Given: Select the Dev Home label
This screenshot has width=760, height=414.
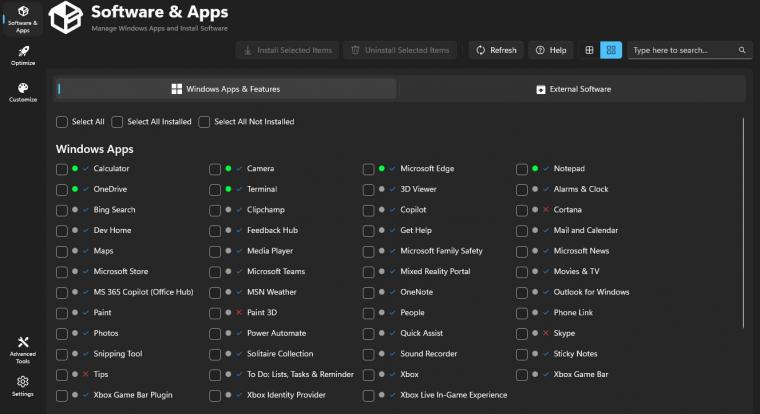Looking at the screenshot, I should (112, 230).
